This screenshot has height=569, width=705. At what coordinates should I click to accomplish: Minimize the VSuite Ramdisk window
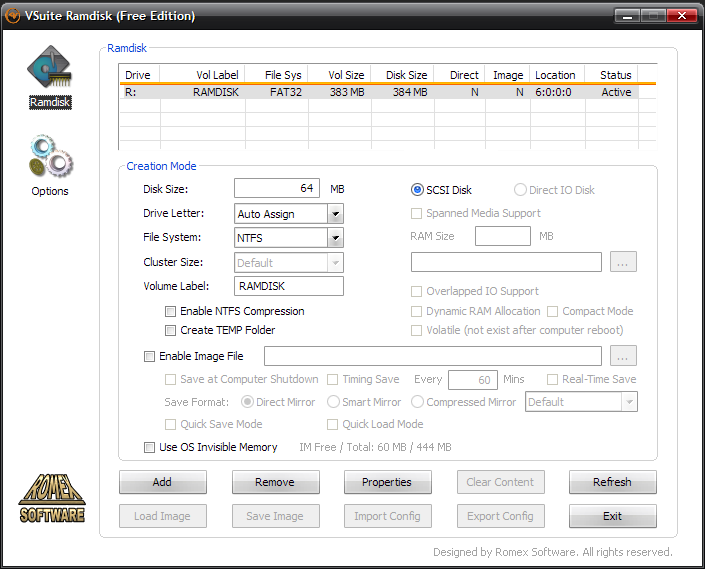point(628,16)
